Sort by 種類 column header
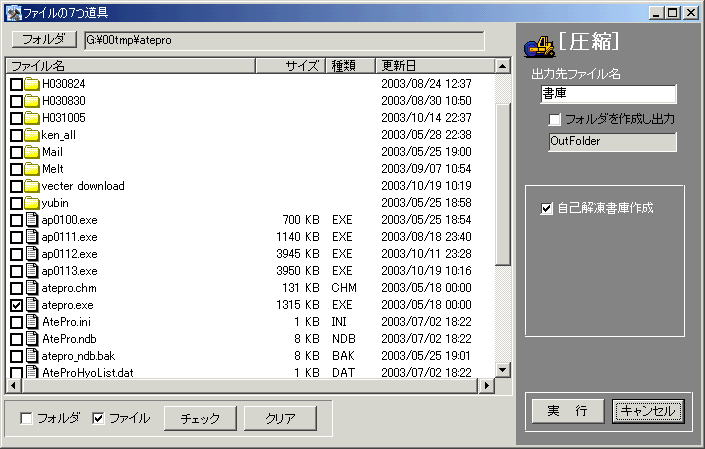The height and width of the screenshot is (449, 705). 350,66
